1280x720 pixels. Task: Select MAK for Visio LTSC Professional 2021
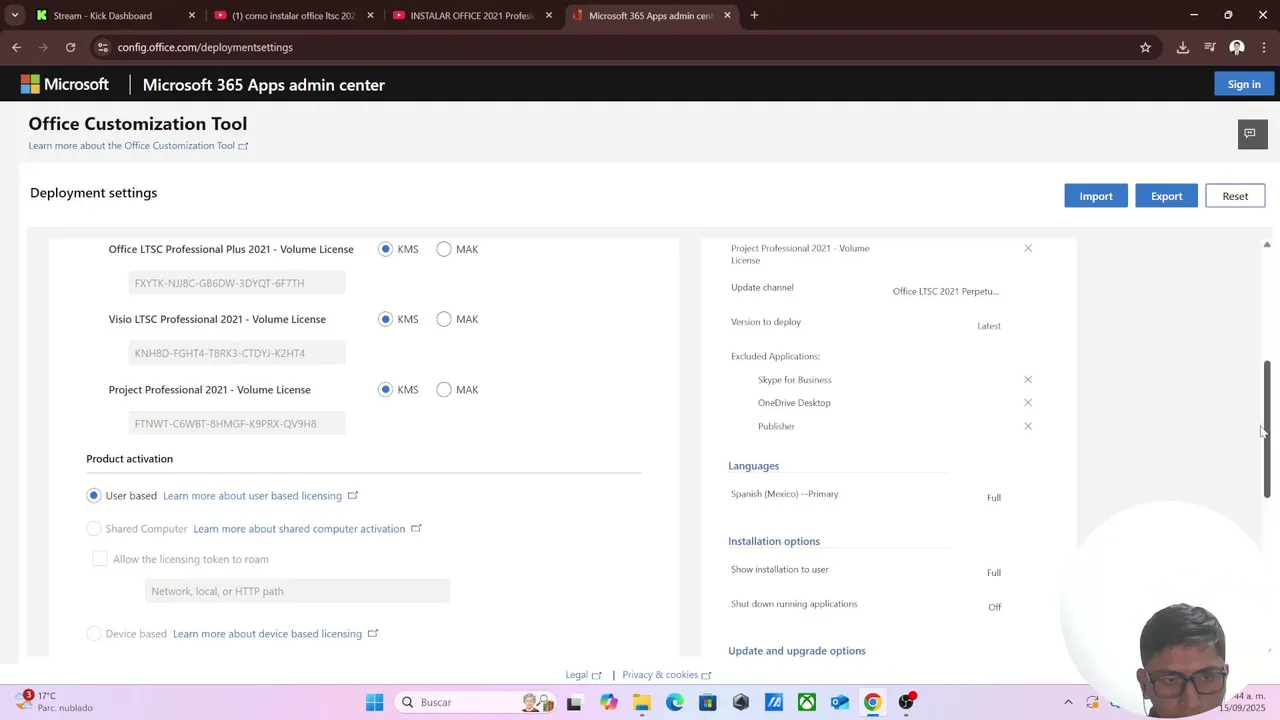click(444, 319)
